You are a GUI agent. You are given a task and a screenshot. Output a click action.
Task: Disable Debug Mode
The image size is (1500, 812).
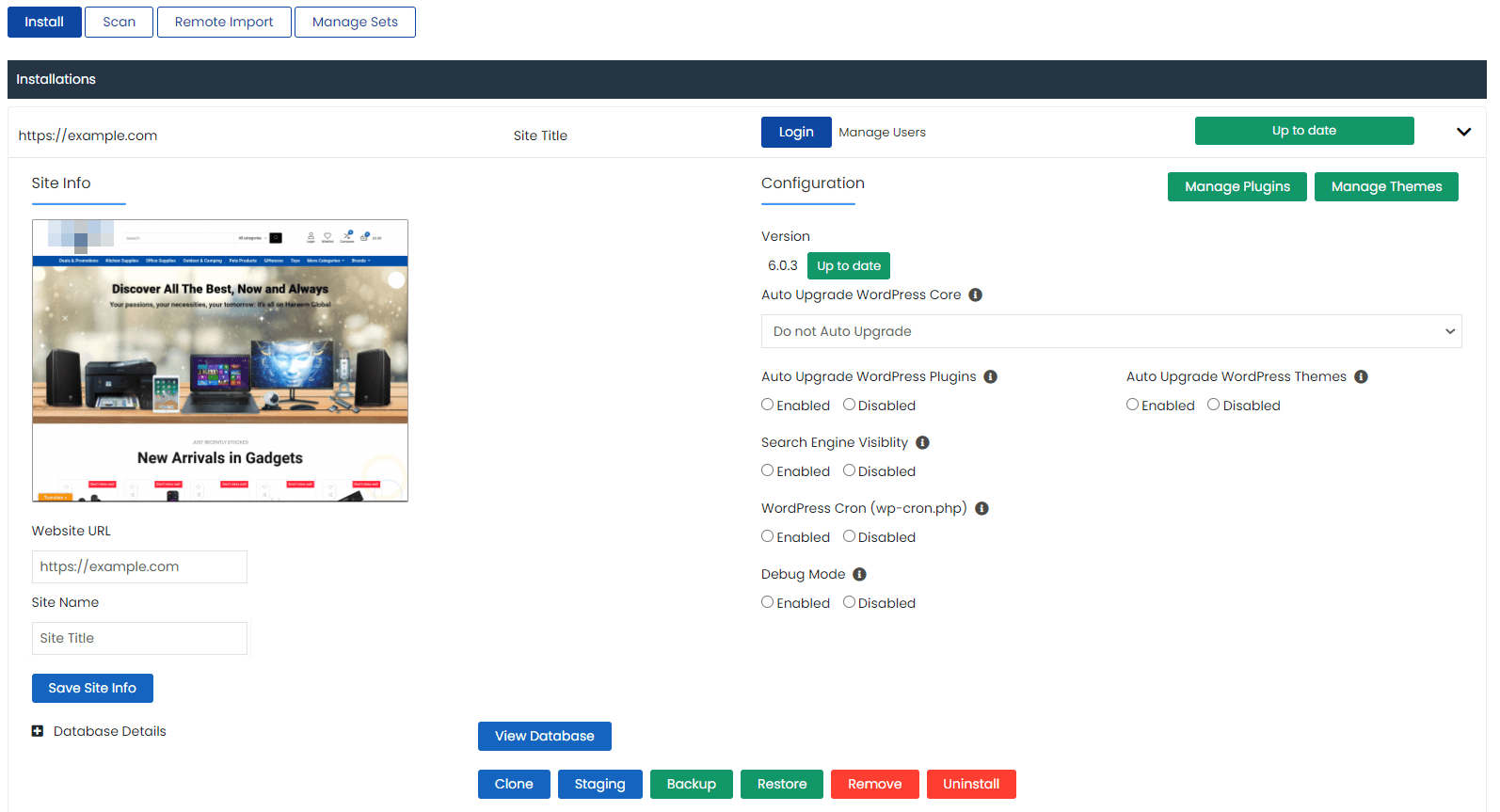click(x=850, y=602)
